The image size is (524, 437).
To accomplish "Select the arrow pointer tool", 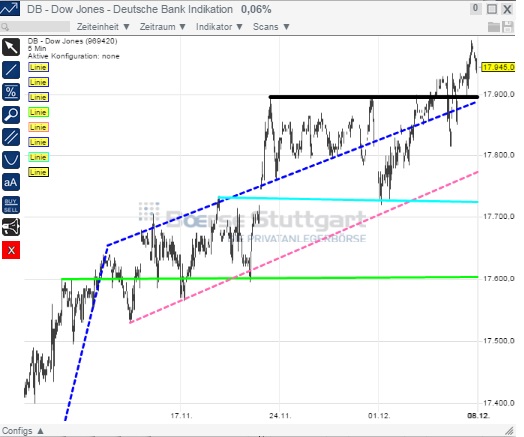I will 11,47.
